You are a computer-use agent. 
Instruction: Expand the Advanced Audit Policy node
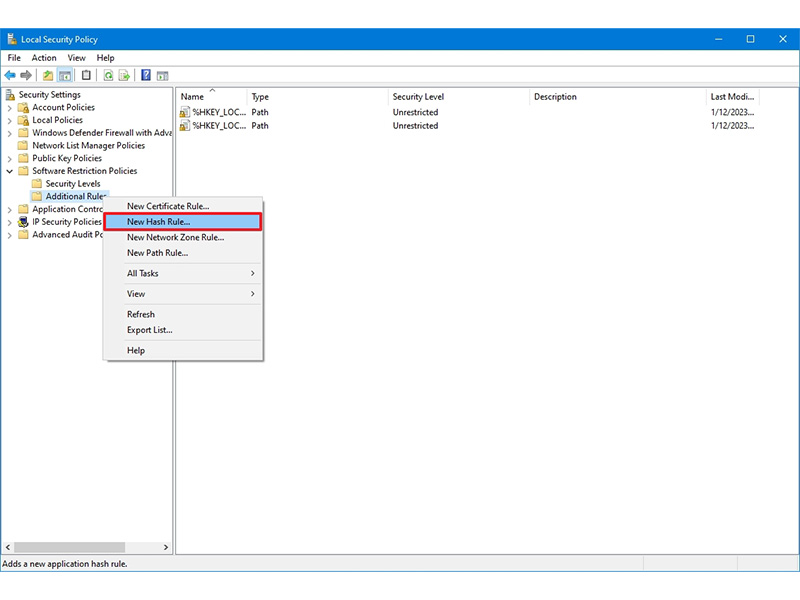(x=9, y=235)
